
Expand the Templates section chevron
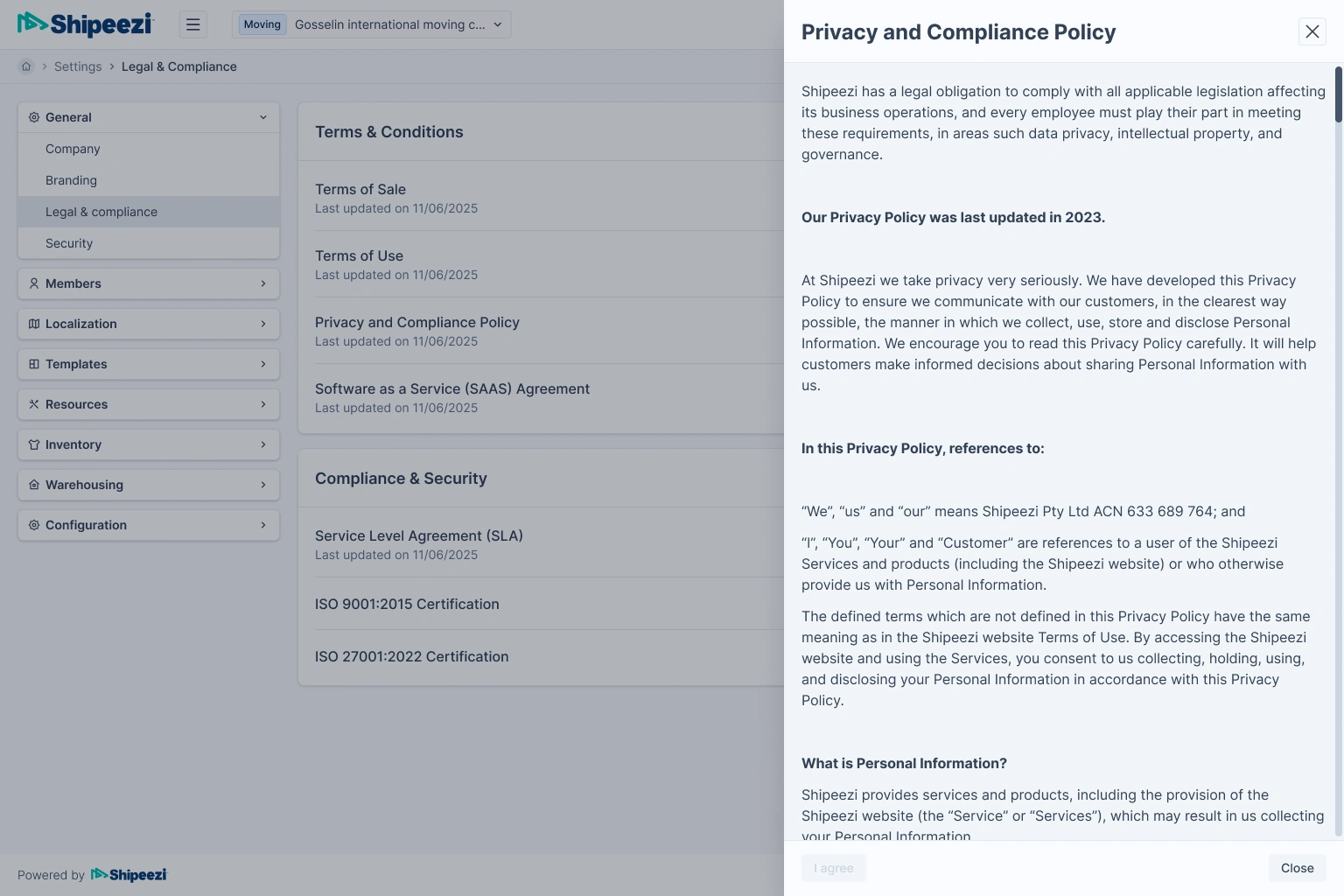(263, 364)
